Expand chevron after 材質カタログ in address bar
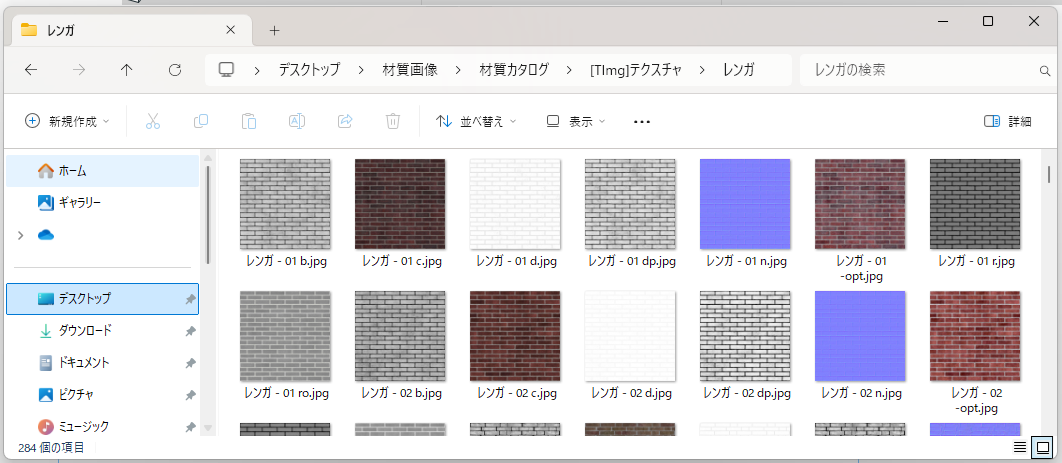This screenshot has height=463, width=1062. (x=568, y=70)
